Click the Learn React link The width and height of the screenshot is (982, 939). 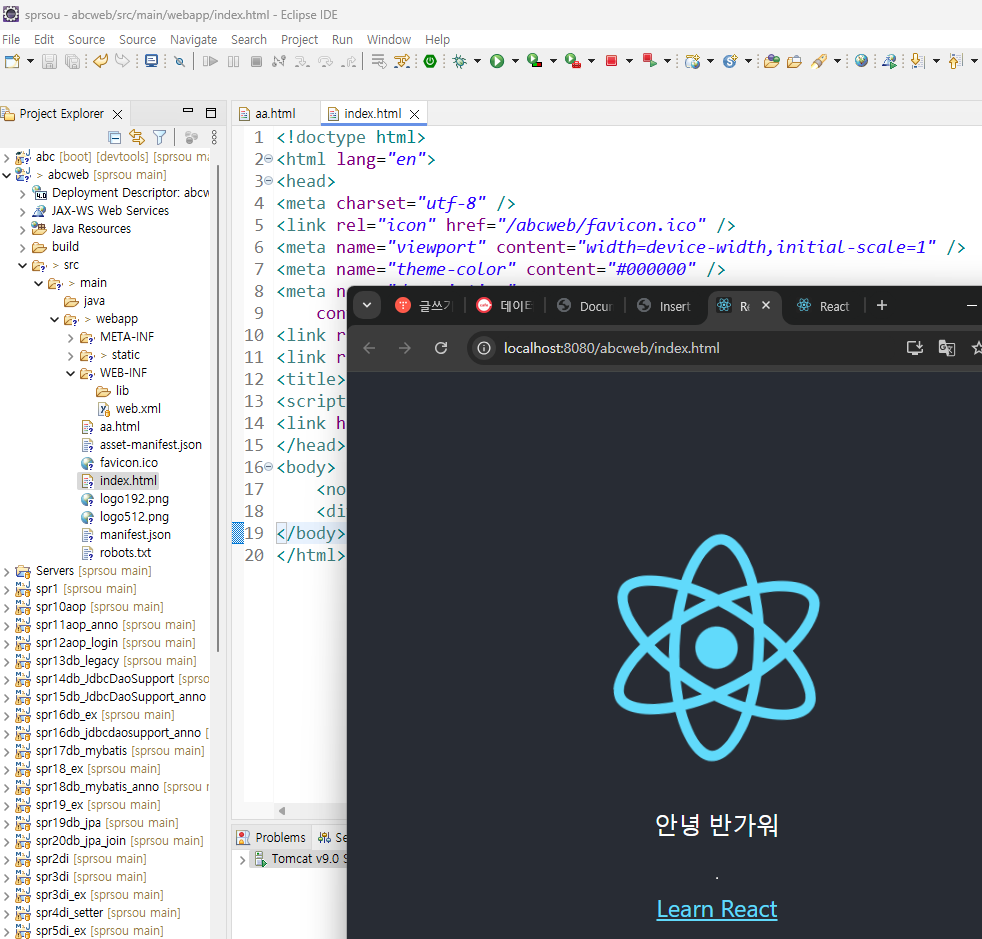pos(716,909)
